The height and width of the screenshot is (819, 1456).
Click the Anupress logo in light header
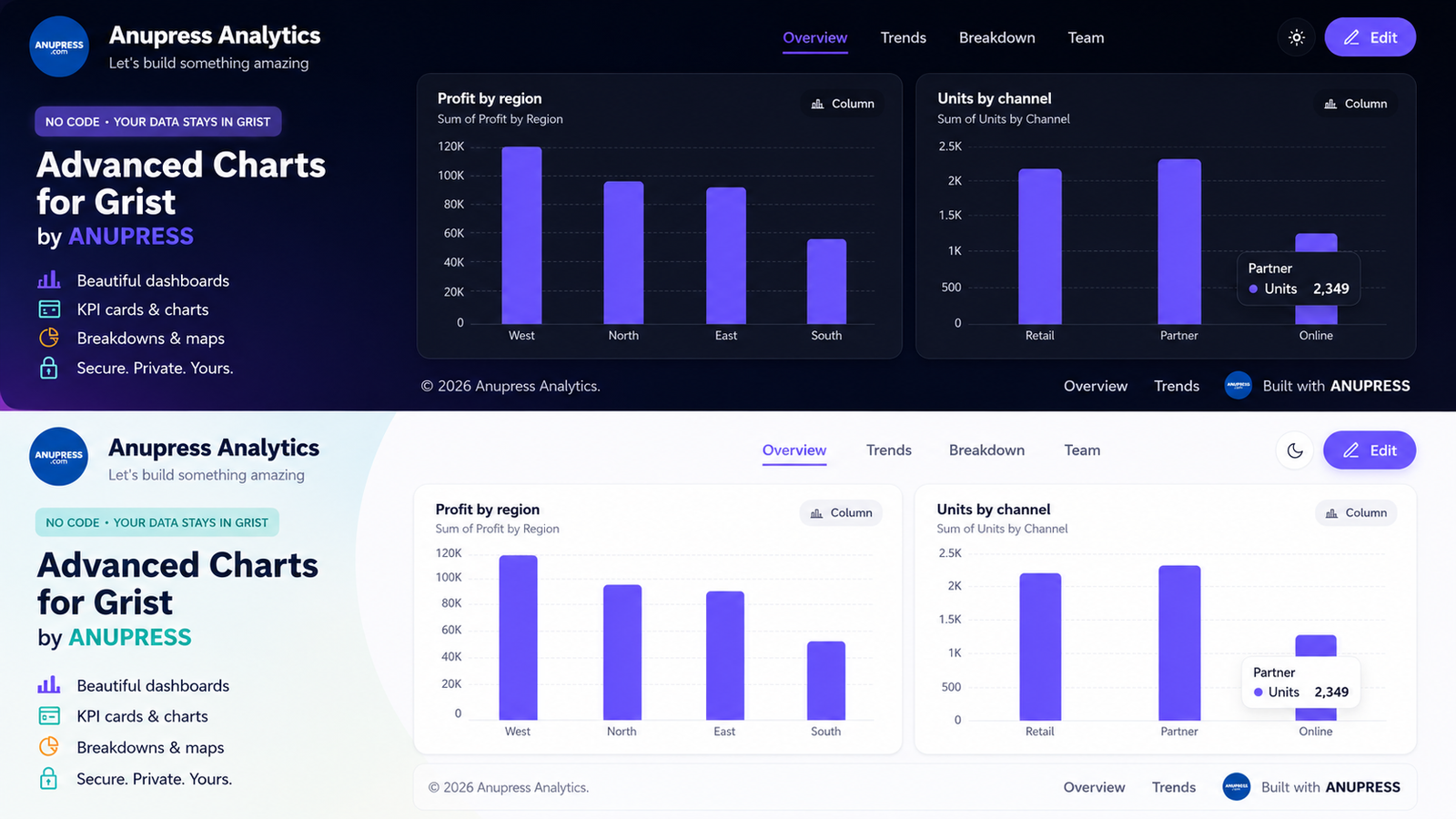59,456
